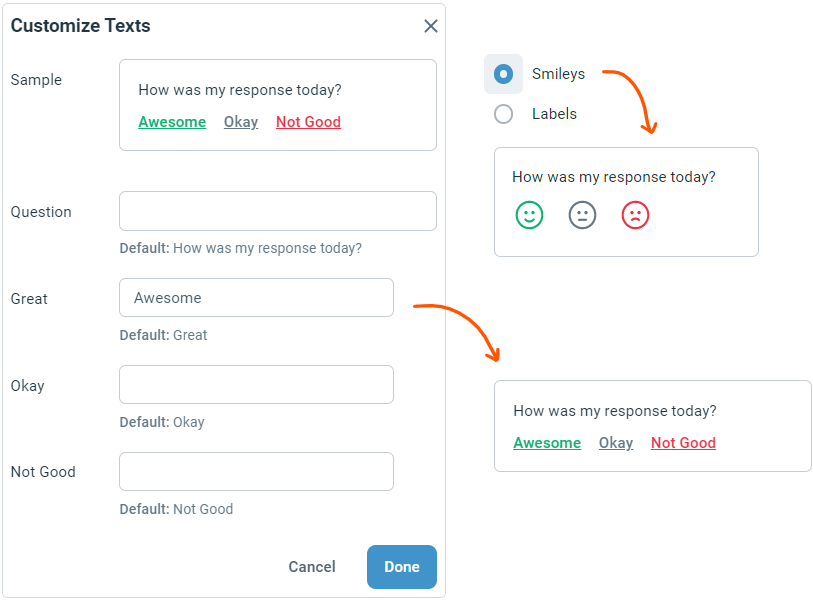
Task: Click the Awesome link in Sample preview
Action: pos(172,122)
